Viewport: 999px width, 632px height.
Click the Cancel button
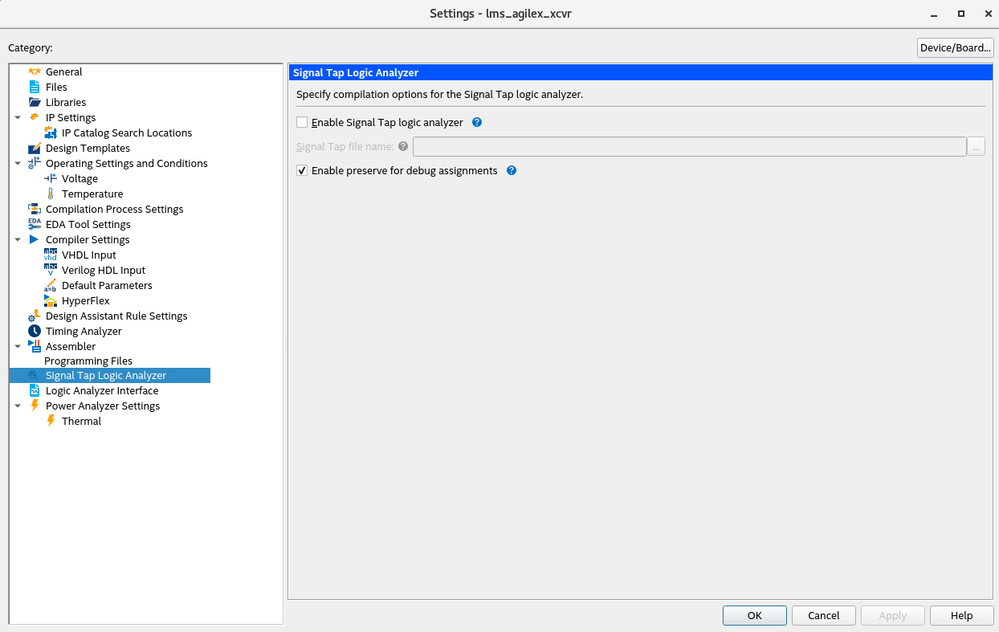823,615
